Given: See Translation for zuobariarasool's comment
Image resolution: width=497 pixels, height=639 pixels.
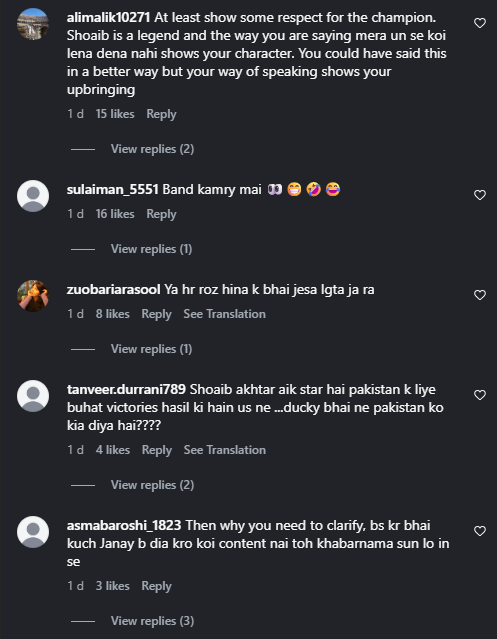Looking at the screenshot, I should tap(224, 314).
